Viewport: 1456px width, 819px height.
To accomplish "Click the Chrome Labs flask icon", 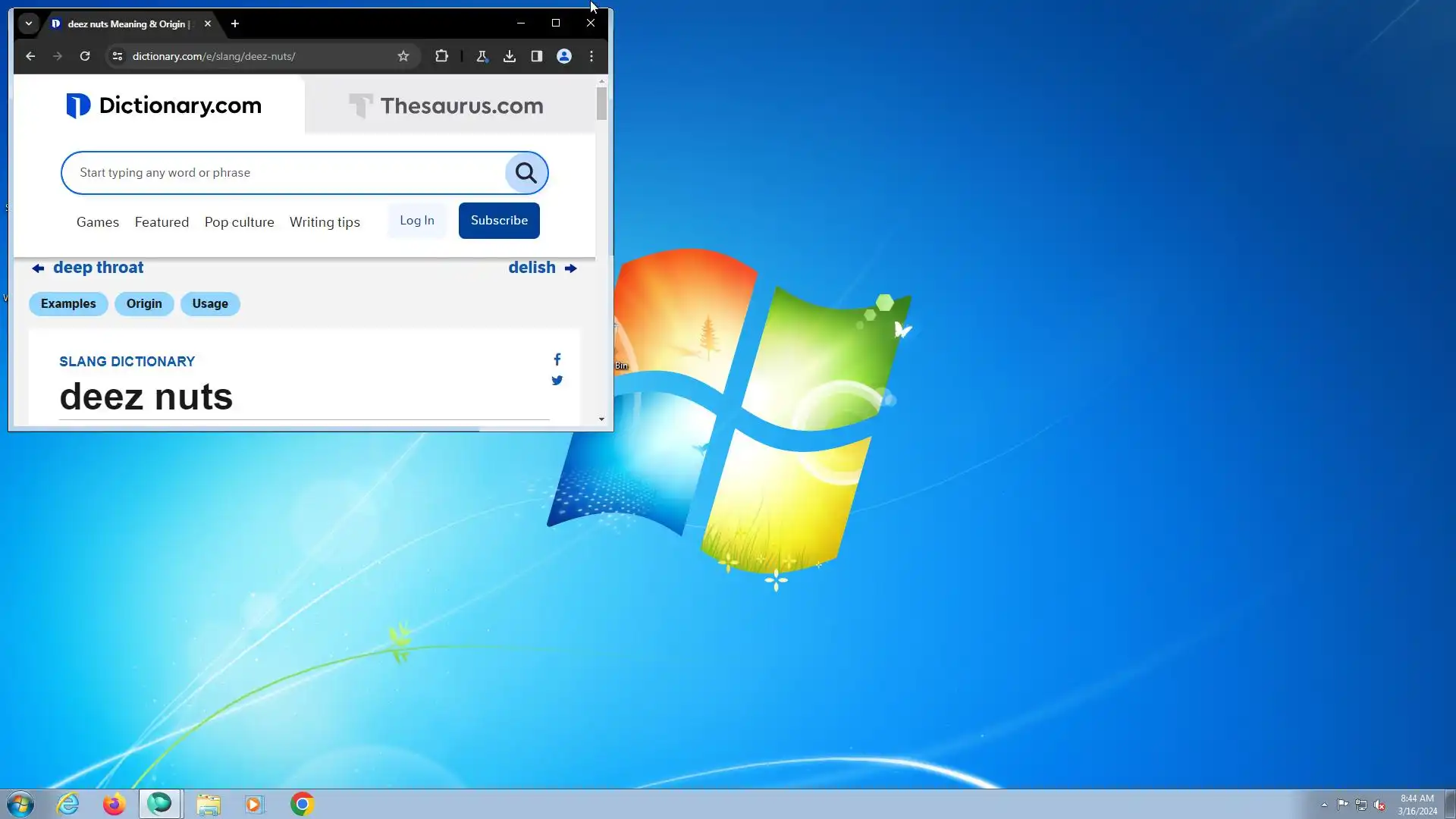I will tap(482, 56).
